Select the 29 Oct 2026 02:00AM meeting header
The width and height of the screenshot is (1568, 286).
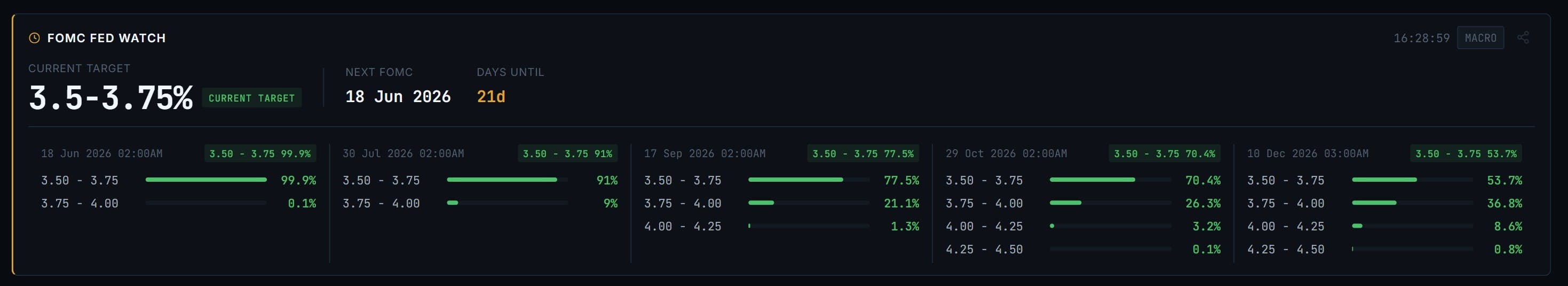tap(1006, 153)
